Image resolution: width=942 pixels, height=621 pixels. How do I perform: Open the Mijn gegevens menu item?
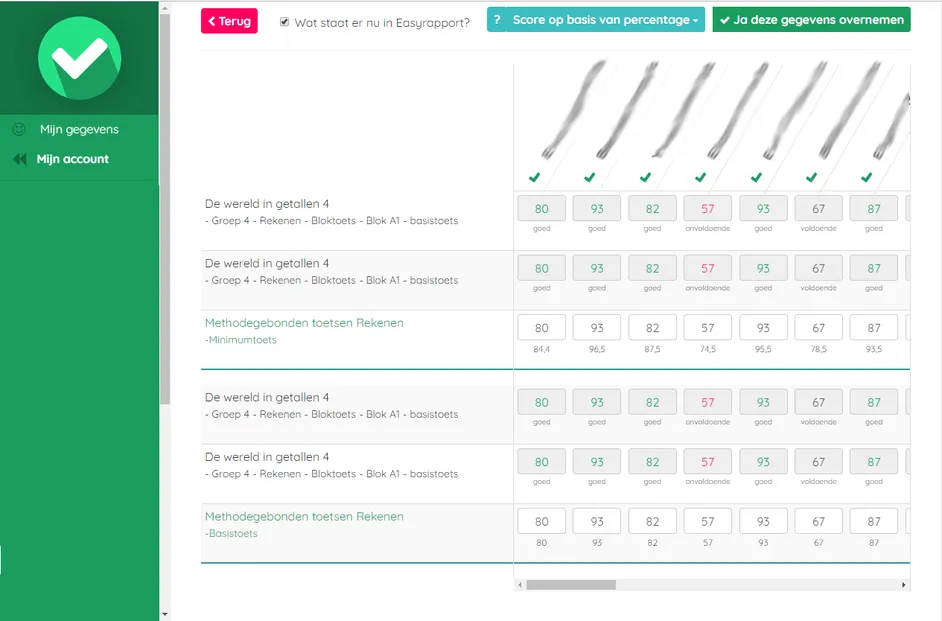click(x=79, y=129)
